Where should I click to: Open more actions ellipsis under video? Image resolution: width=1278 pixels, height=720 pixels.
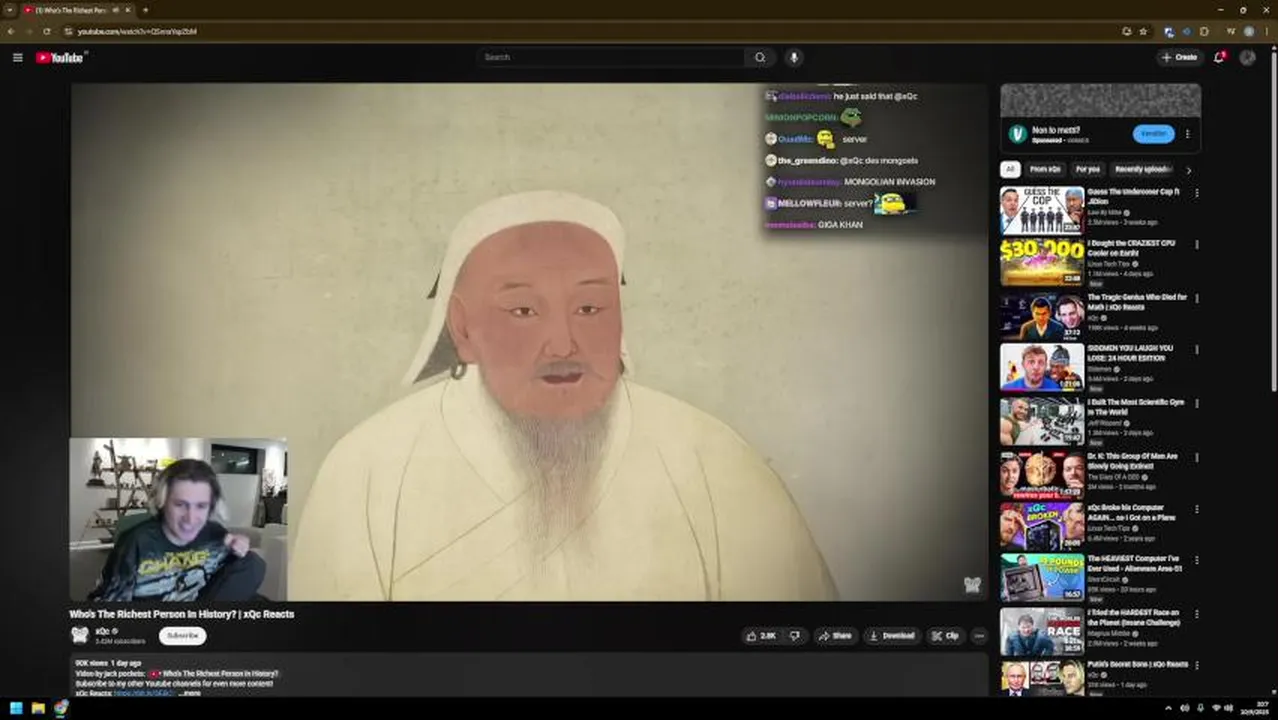coord(979,635)
